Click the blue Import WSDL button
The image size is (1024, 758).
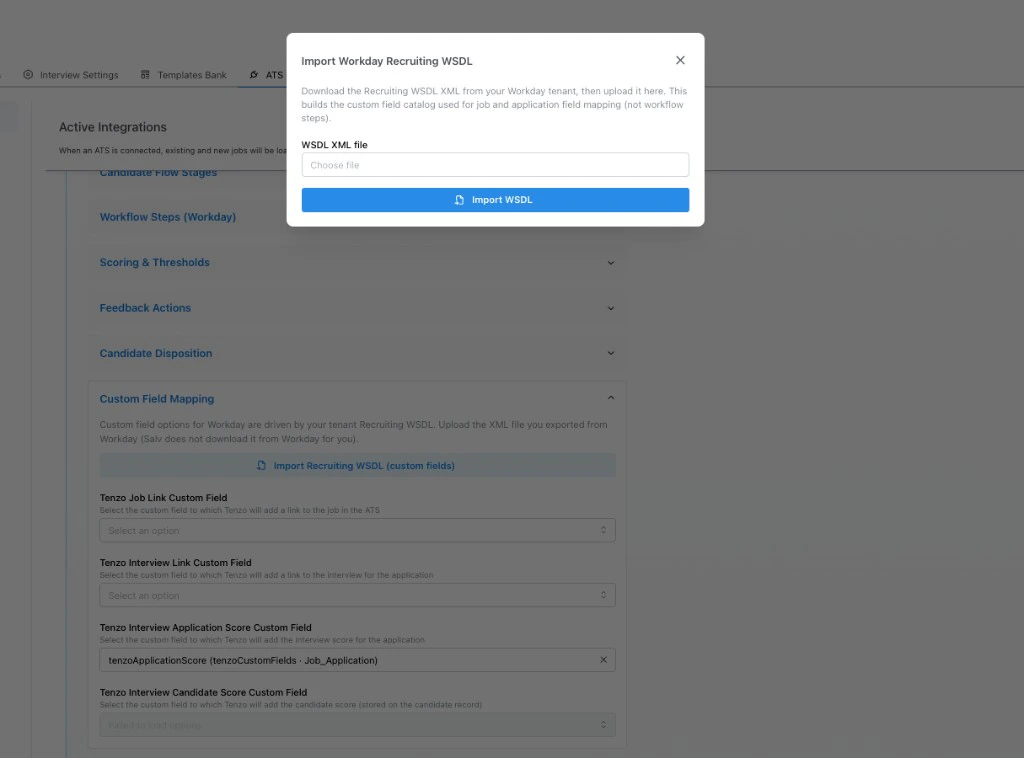495,200
